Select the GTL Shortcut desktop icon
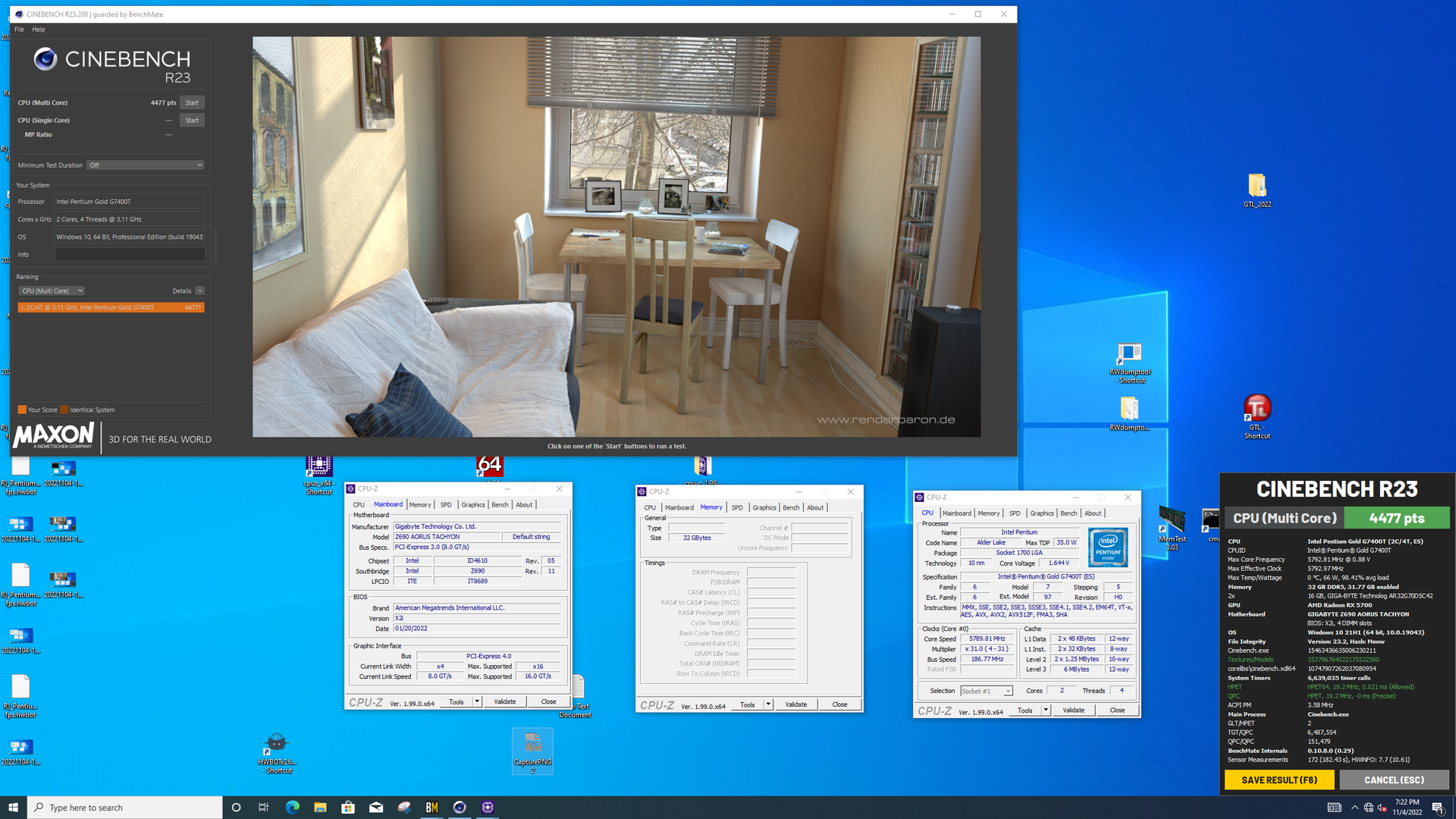Image resolution: width=1456 pixels, height=819 pixels. [1257, 416]
